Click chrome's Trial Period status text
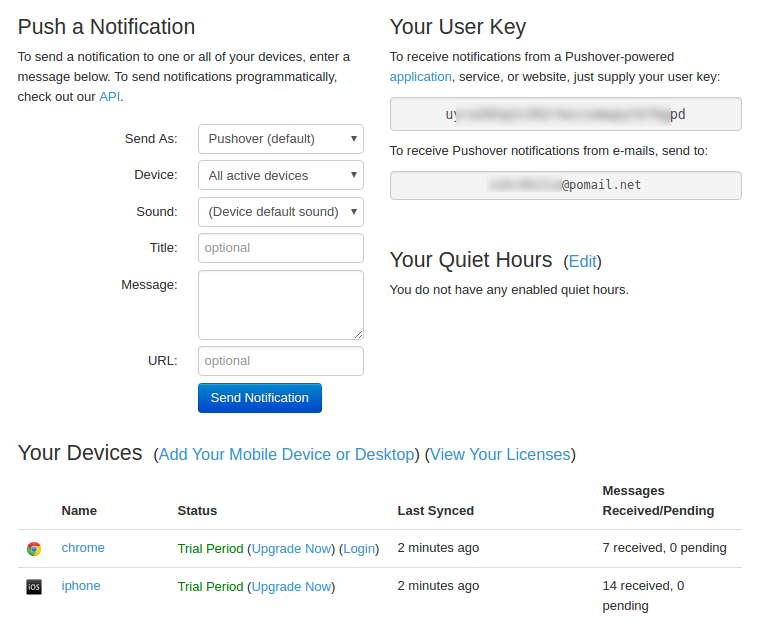Image resolution: width=761 pixels, height=626 pixels. pos(210,548)
